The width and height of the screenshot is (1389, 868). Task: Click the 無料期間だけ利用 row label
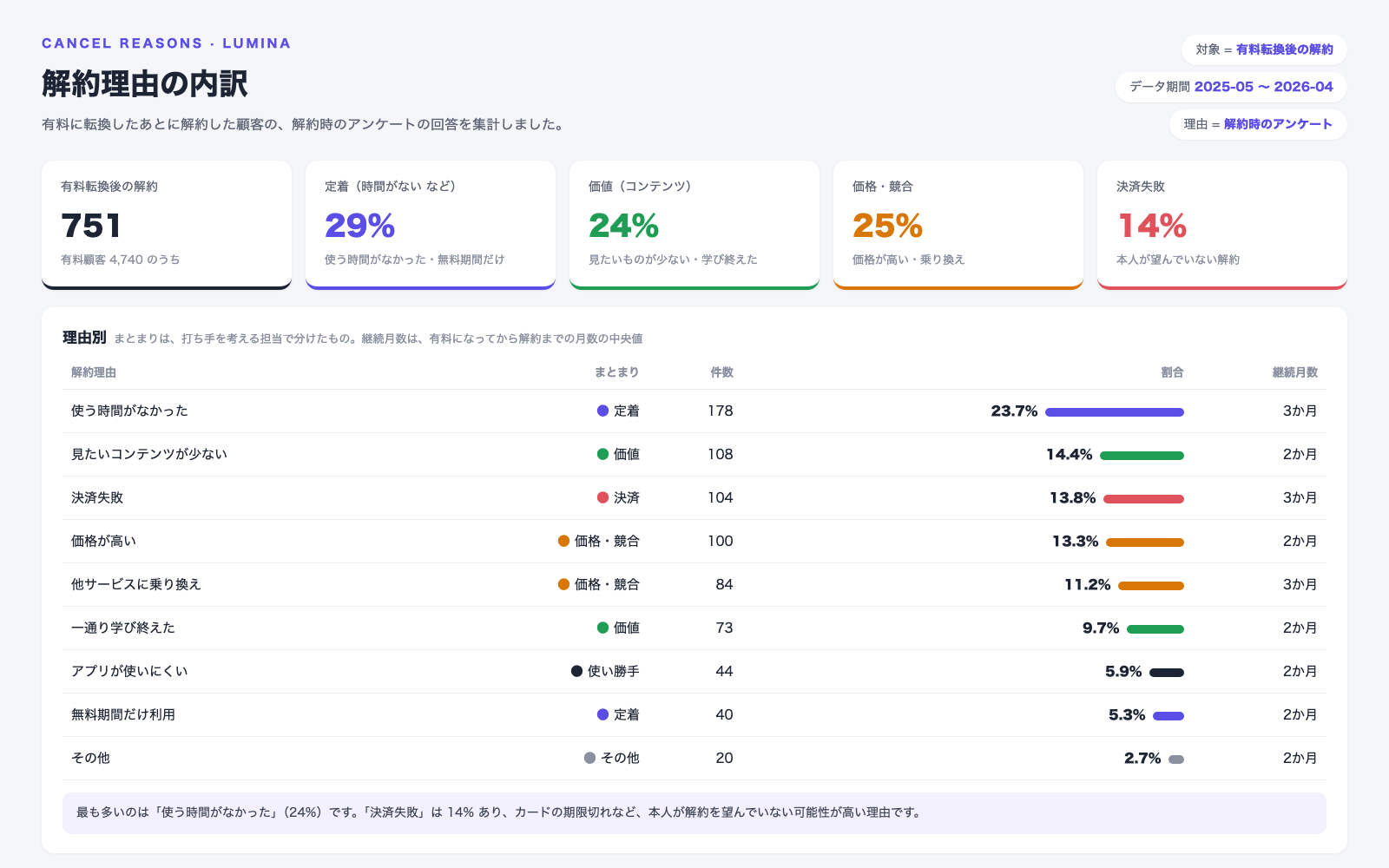point(123,714)
